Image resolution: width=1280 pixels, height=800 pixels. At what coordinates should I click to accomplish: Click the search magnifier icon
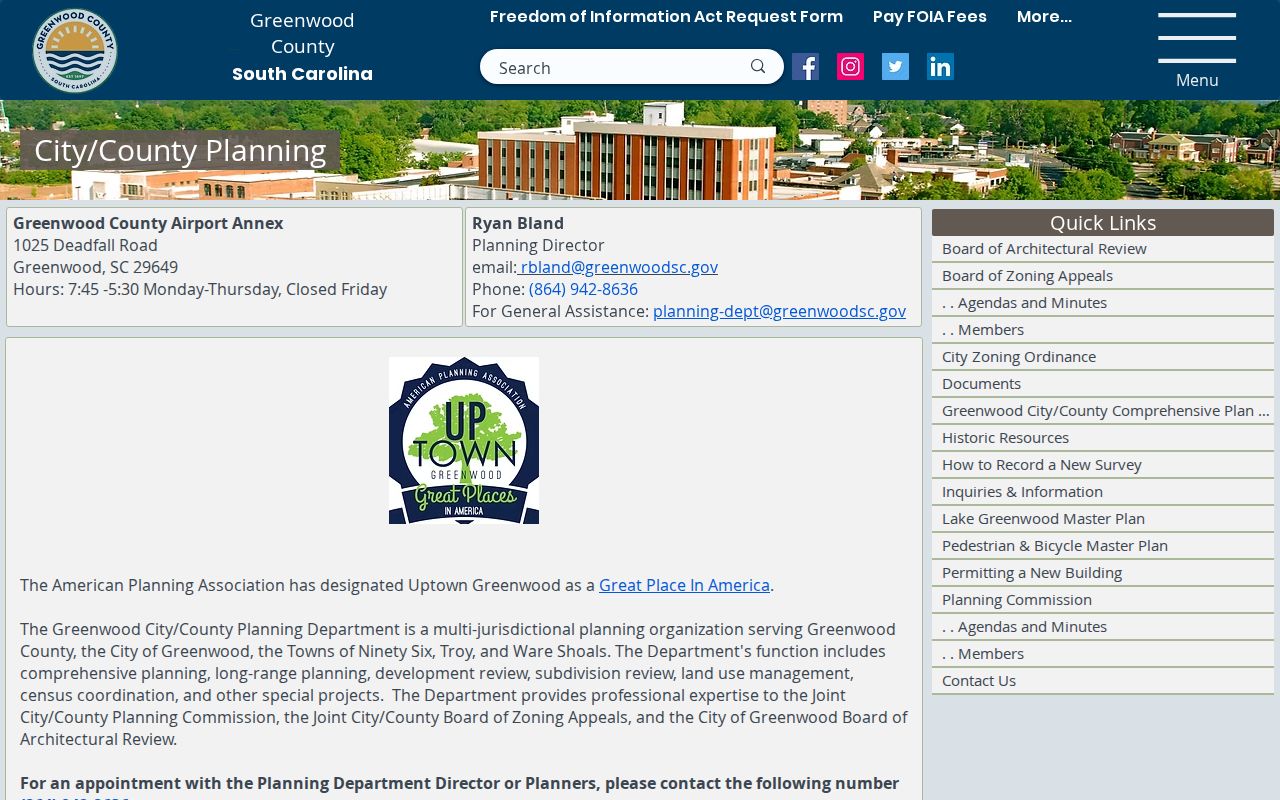[758, 67]
